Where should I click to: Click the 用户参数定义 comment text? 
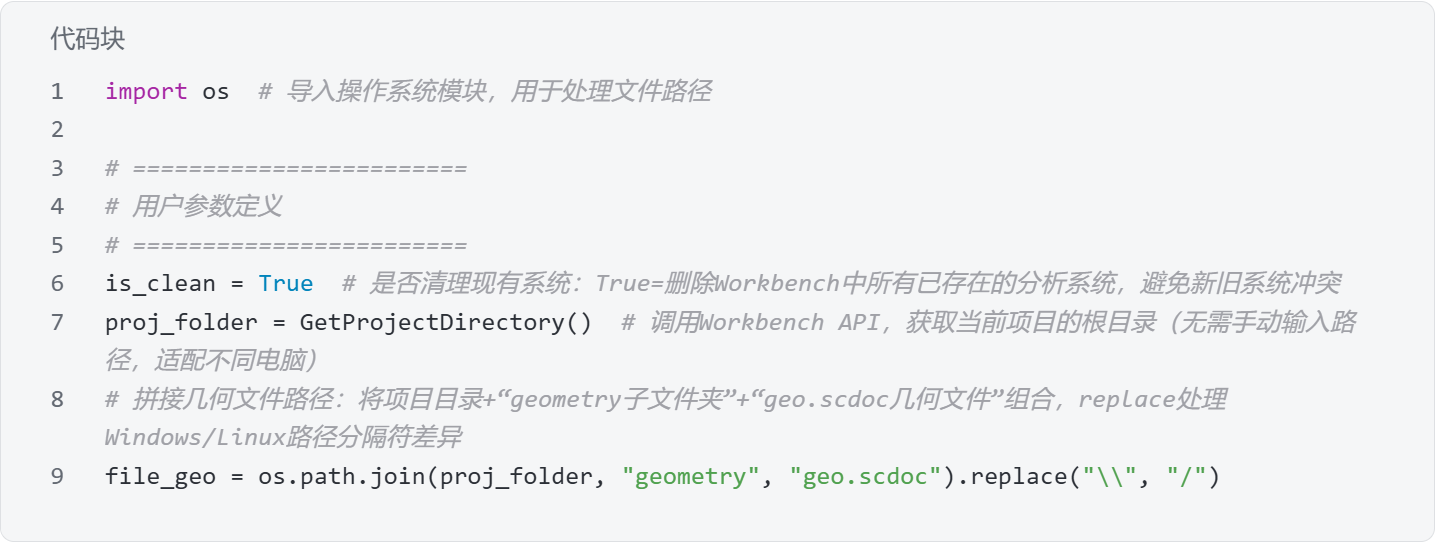[206, 207]
